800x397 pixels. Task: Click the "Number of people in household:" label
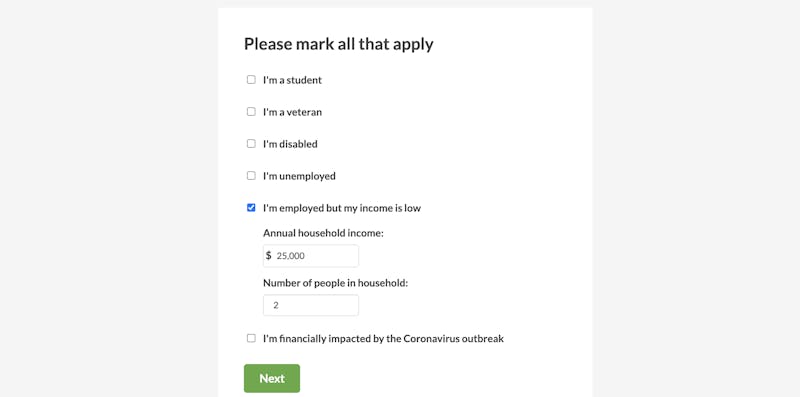(336, 283)
